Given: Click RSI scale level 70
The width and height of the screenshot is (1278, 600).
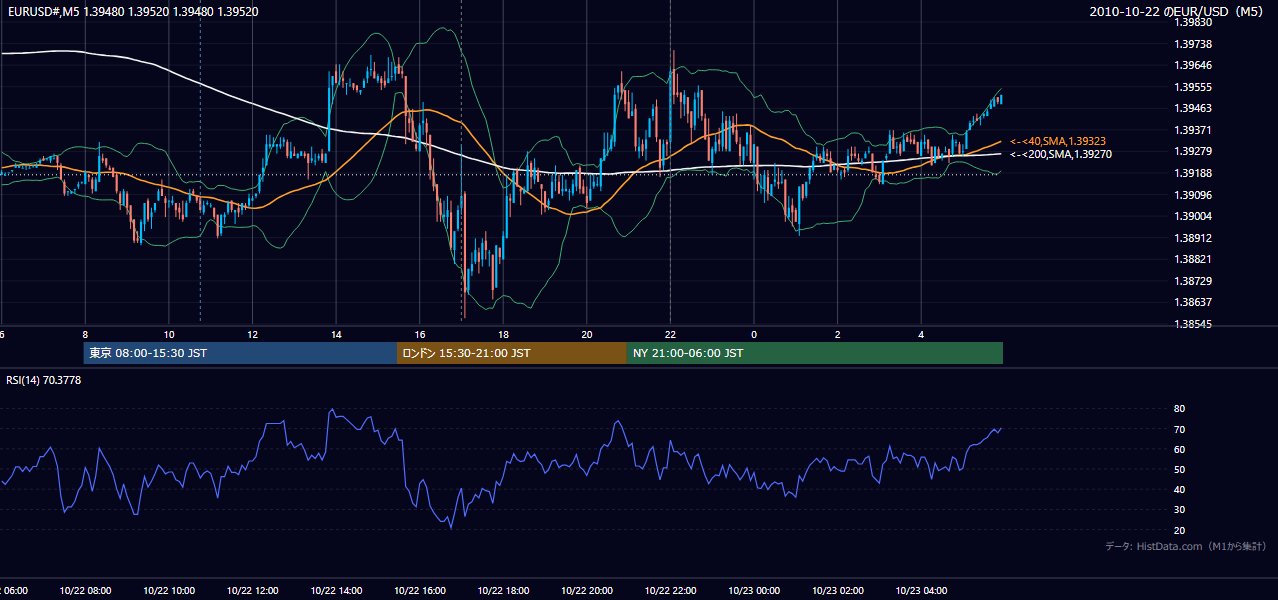Looking at the screenshot, I should [1179, 429].
